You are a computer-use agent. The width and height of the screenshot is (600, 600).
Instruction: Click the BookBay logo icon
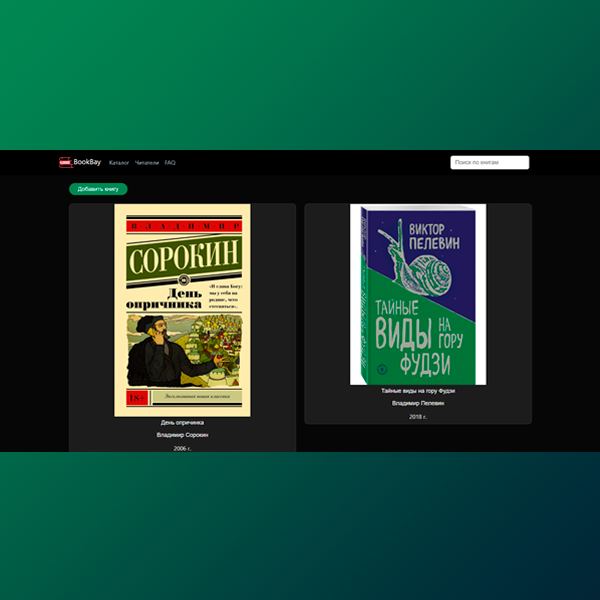tap(65, 162)
